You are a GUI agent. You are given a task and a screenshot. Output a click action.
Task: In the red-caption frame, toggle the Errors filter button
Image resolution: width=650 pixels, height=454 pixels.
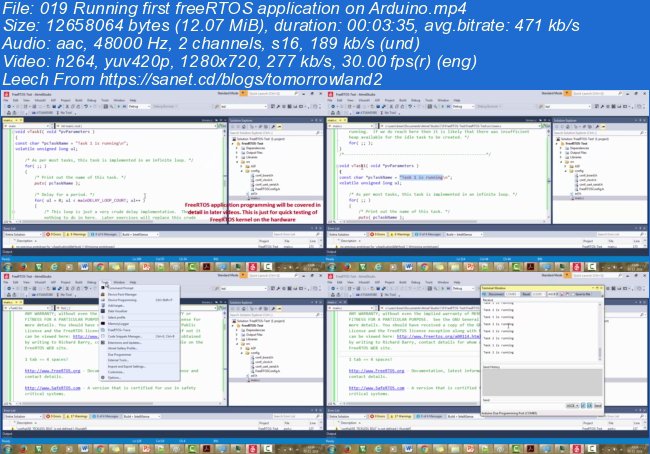pyautogui.click(x=53, y=234)
